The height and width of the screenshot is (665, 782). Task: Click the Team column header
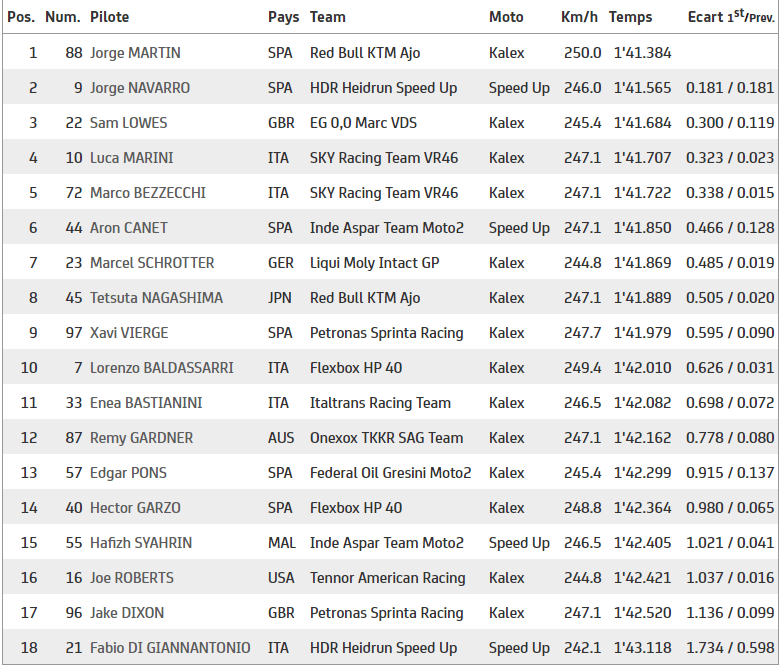click(327, 17)
